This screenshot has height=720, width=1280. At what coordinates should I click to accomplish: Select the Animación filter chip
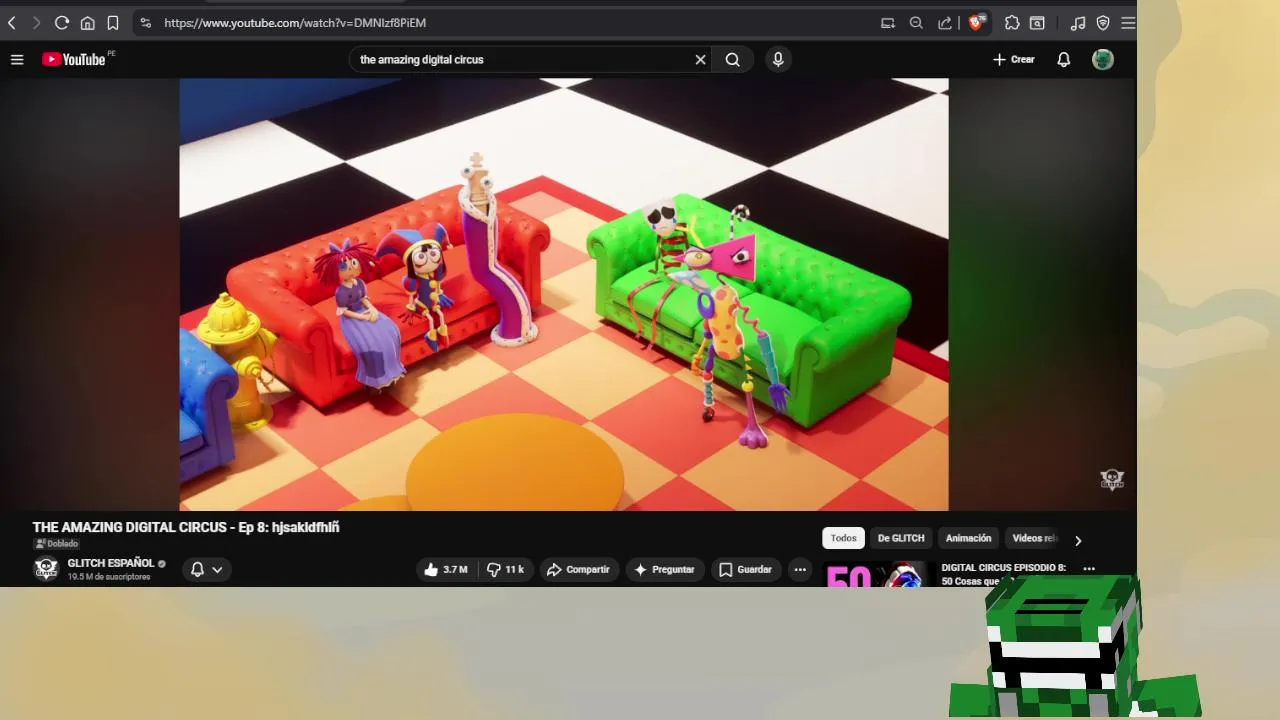pos(969,538)
